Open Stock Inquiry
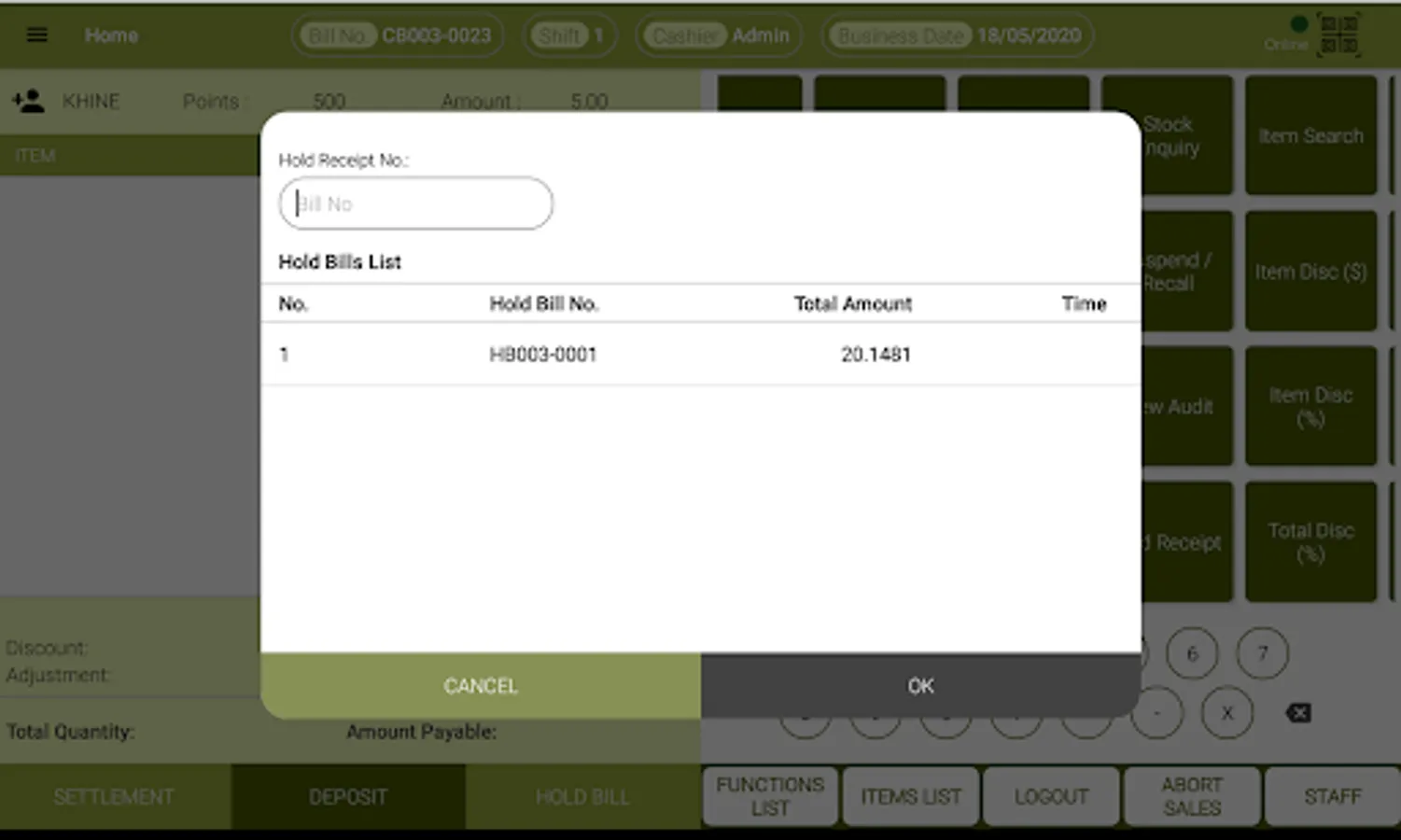This screenshot has height=840, width=1401. click(1168, 135)
